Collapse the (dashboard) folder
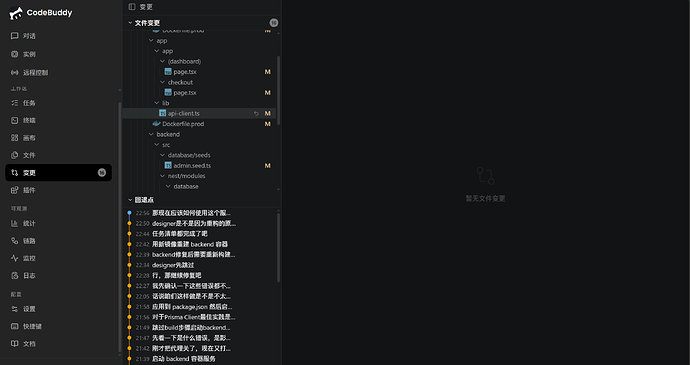 coord(162,61)
